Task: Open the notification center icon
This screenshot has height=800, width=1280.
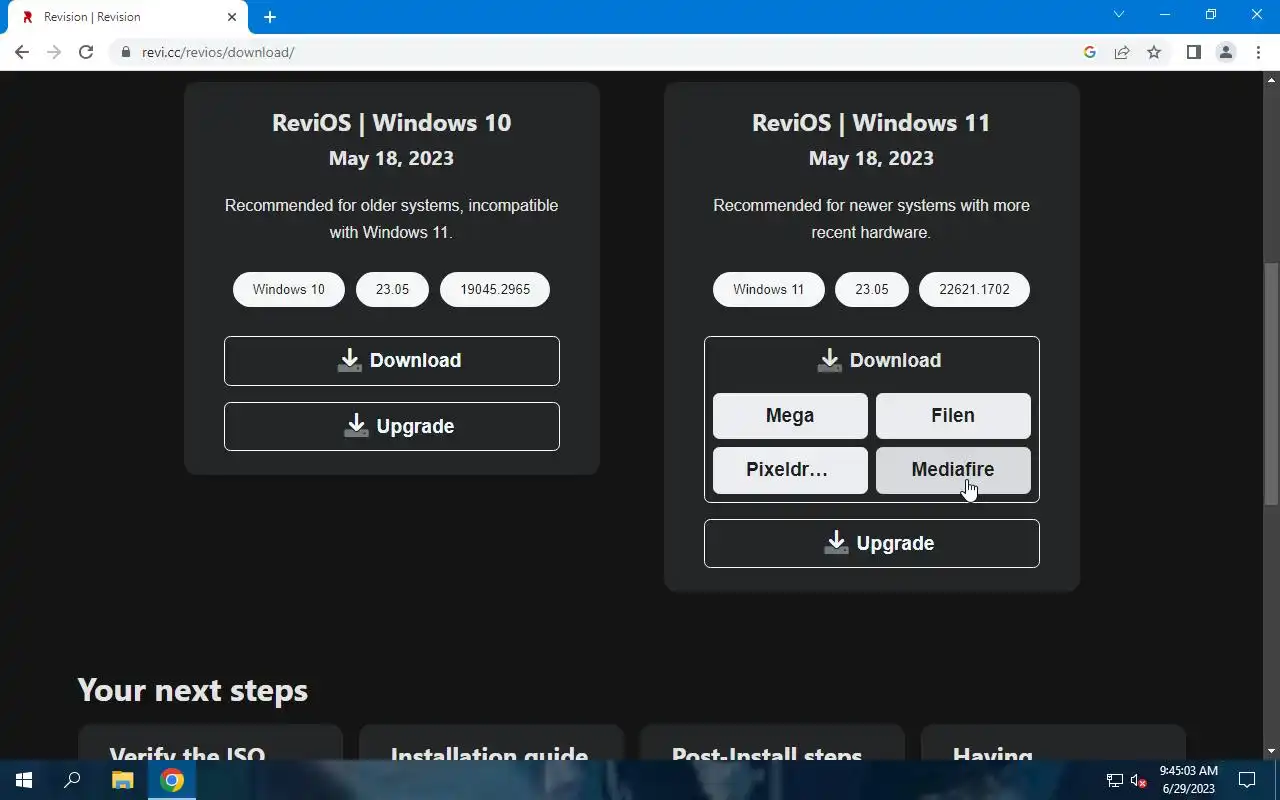Action: [1247, 780]
